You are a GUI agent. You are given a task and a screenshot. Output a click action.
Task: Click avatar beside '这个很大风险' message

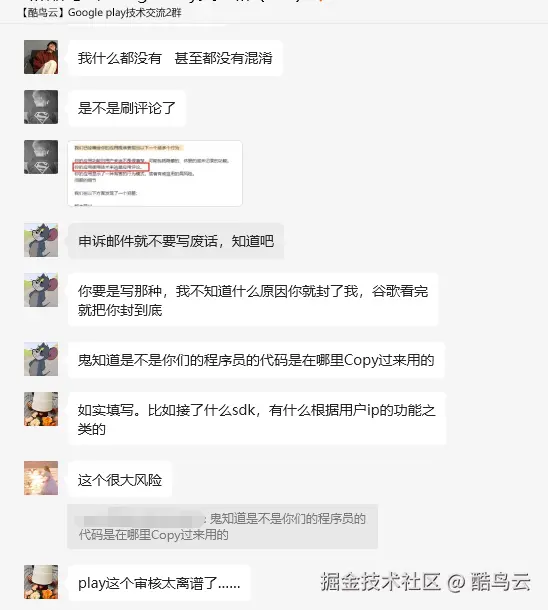tap(41, 478)
